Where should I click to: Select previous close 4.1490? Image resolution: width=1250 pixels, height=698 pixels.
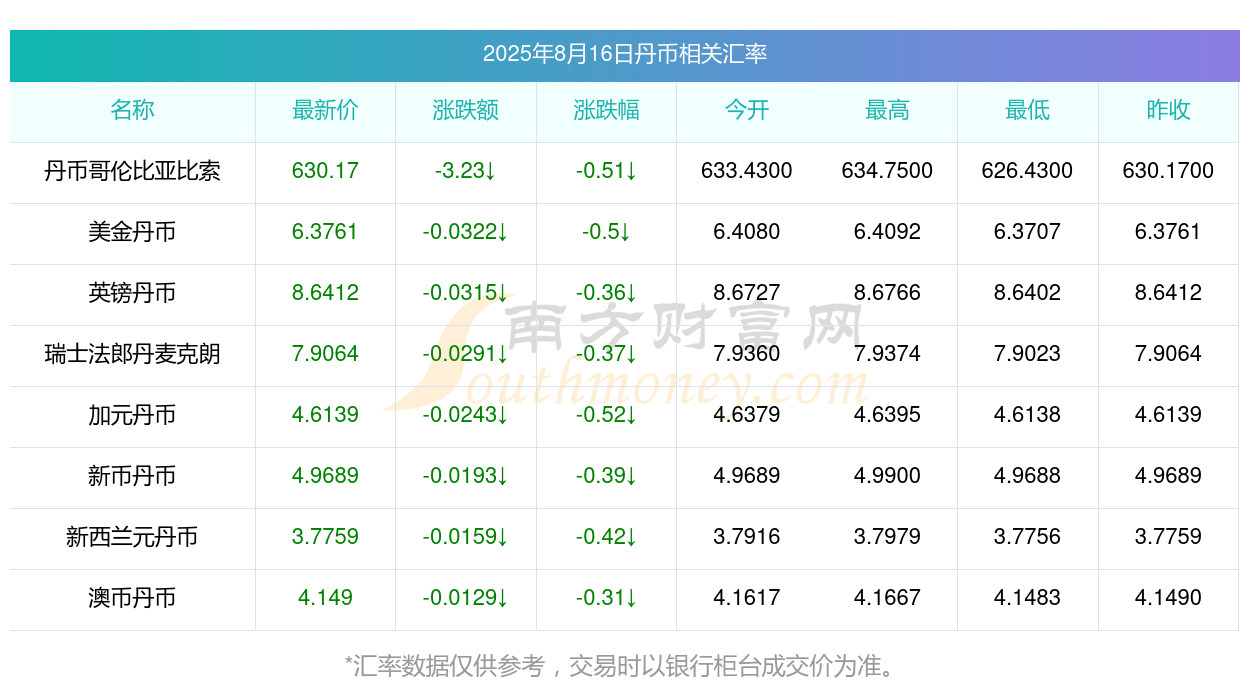tap(1168, 598)
